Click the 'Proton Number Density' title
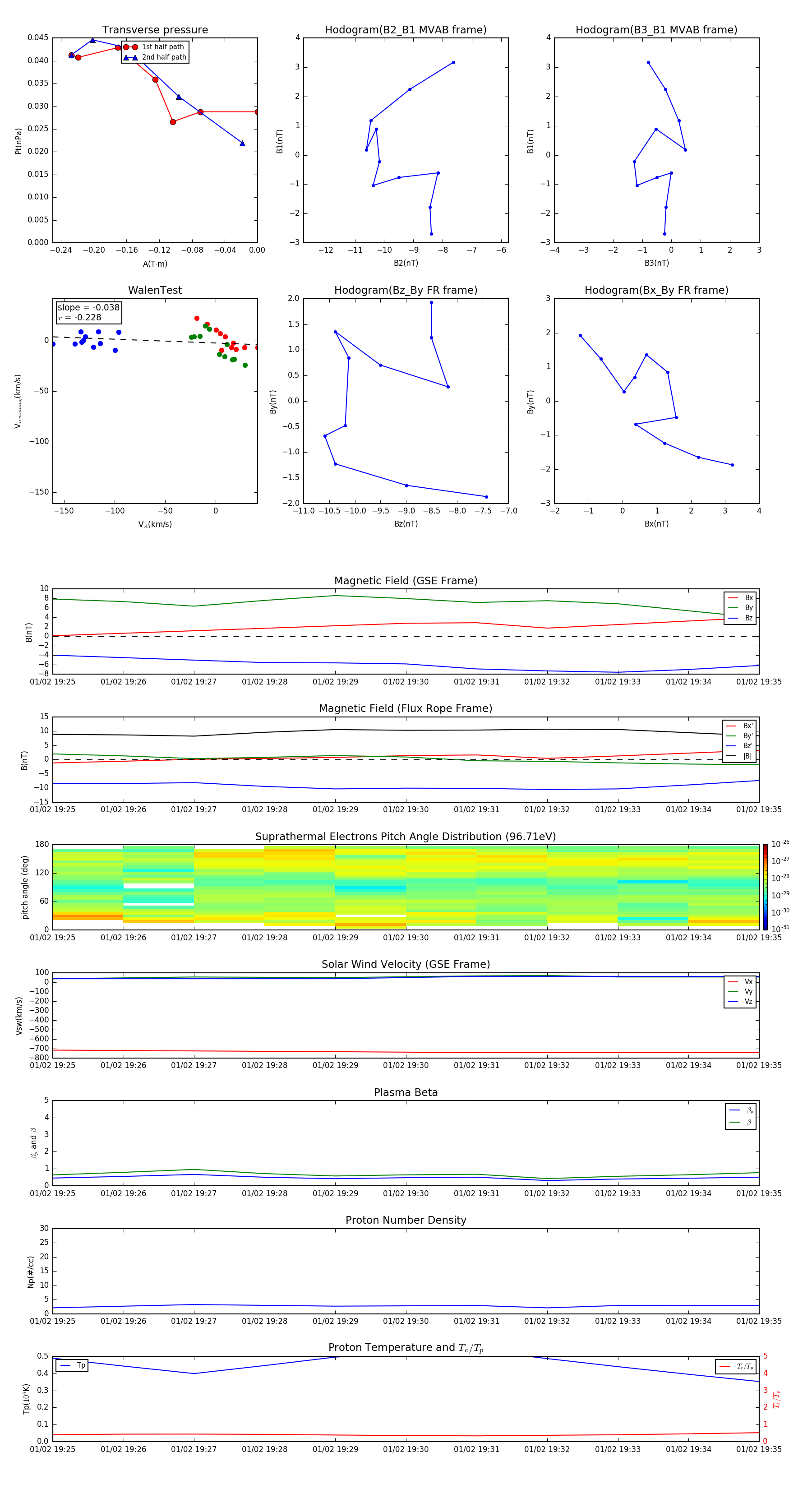Image resolution: width=812 pixels, height=1489 pixels. click(406, 1220)
